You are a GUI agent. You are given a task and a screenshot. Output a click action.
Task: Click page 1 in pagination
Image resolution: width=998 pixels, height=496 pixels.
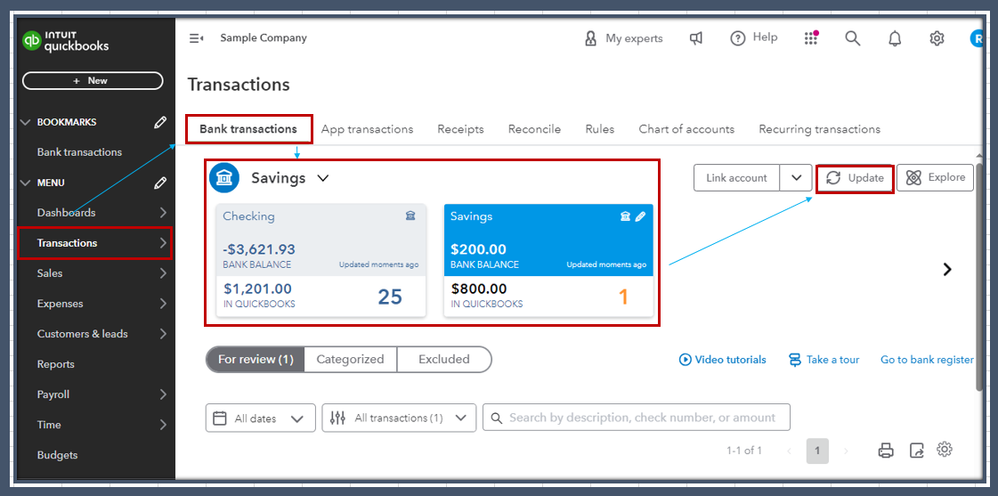[817, 451]
